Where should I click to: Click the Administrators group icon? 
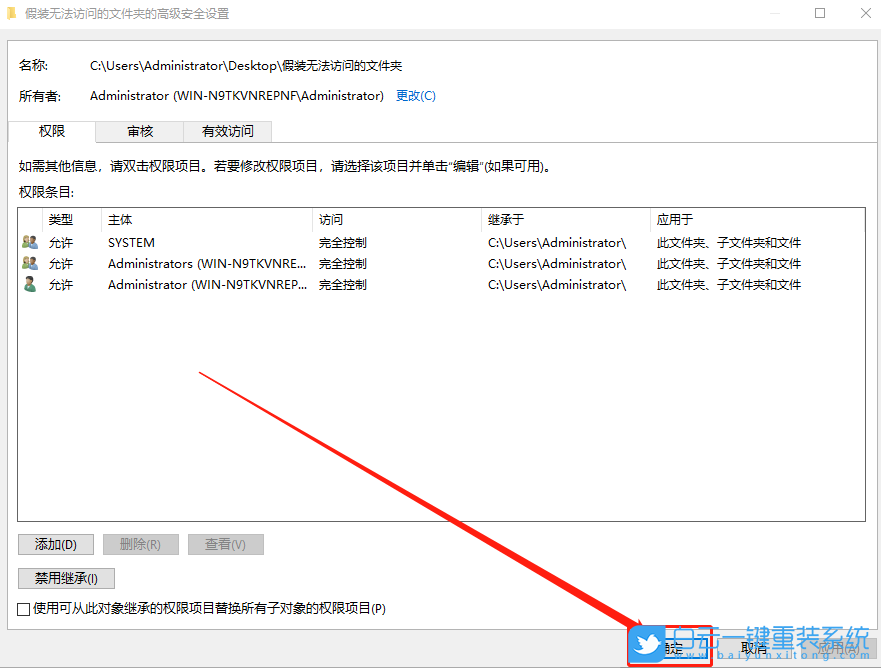pos(30,262)
